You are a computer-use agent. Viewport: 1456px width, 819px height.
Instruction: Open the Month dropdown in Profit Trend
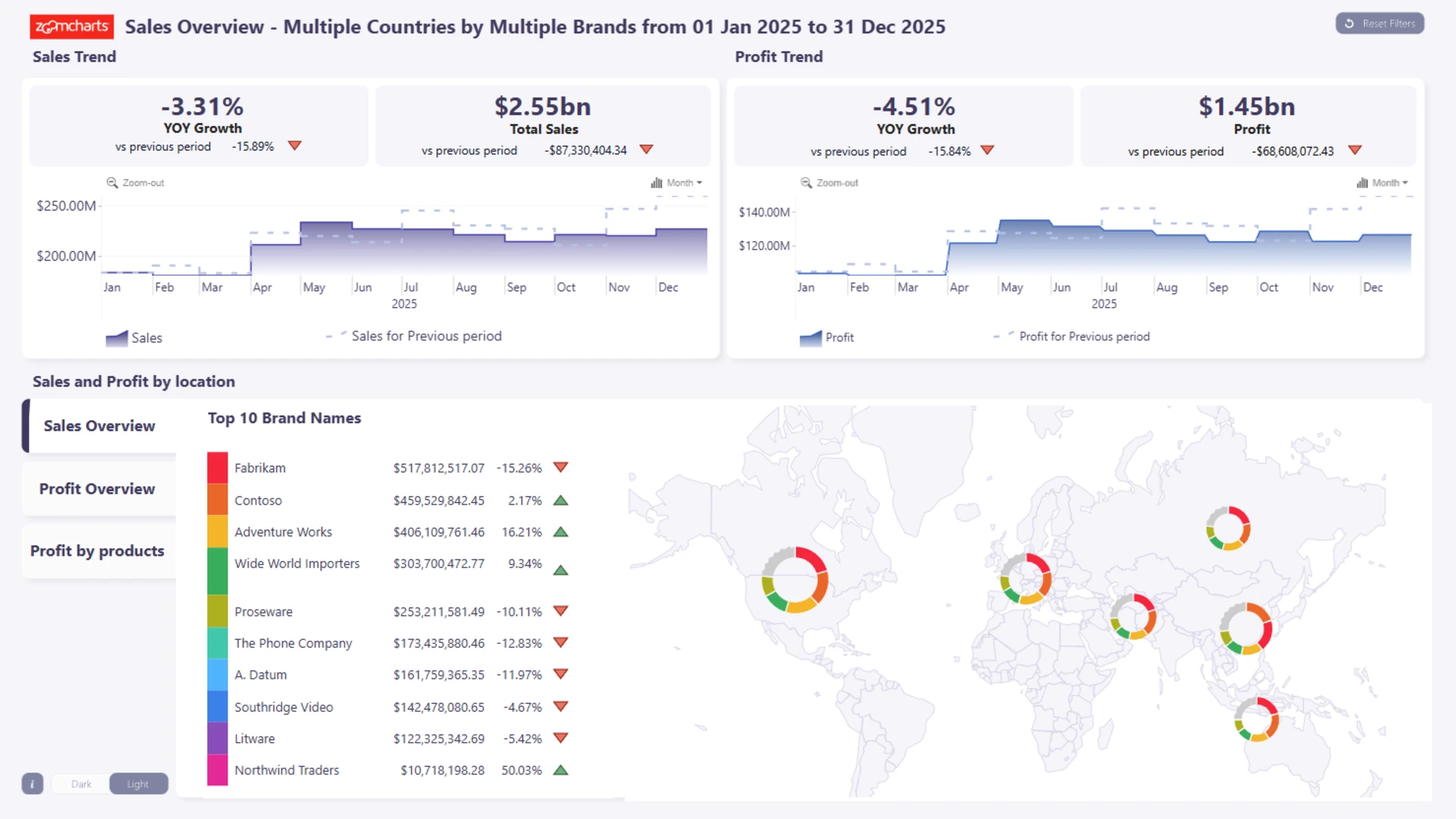[x=1382, y=183]
